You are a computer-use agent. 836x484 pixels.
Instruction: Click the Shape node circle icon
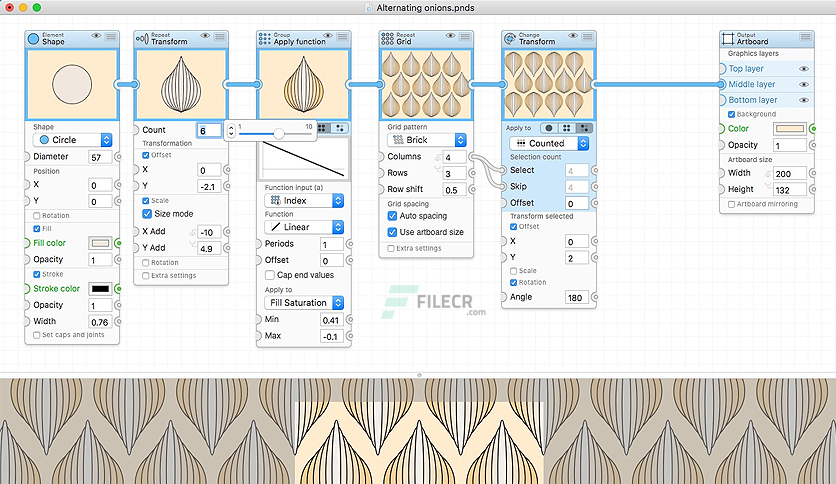[x=33, y=38]
